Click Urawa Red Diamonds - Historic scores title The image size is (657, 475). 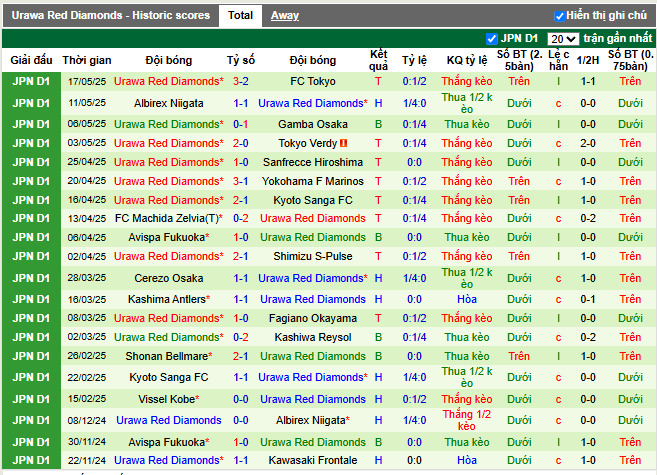(x=111, y=15)
